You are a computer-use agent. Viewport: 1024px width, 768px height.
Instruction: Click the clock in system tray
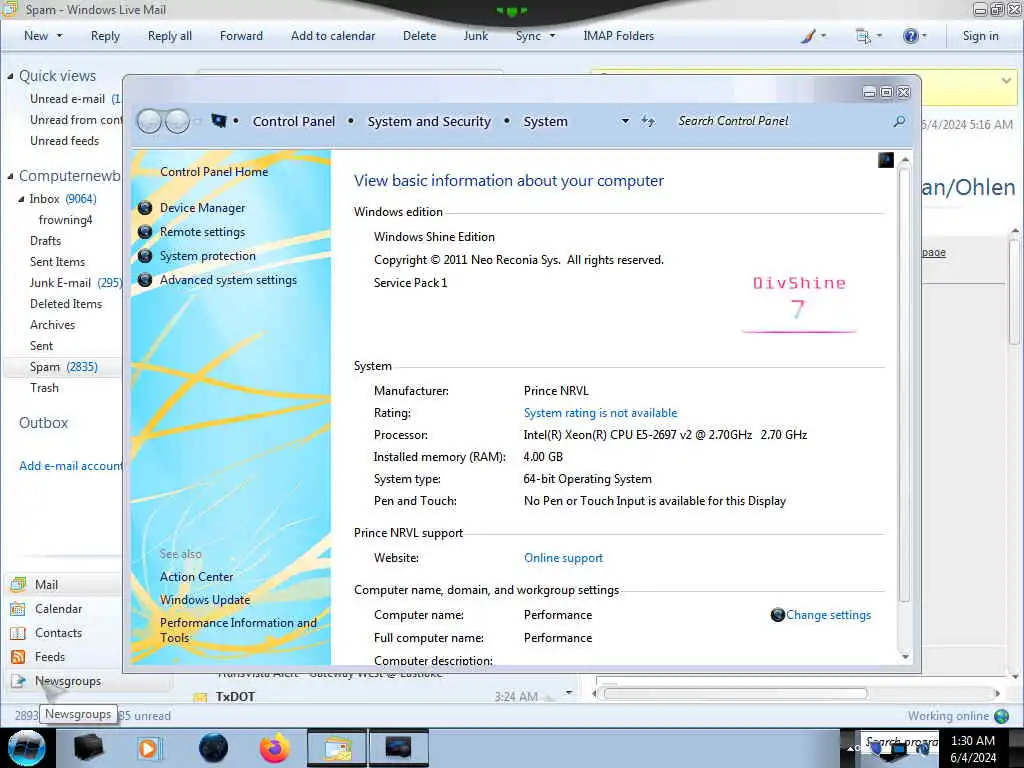point(973,749)
